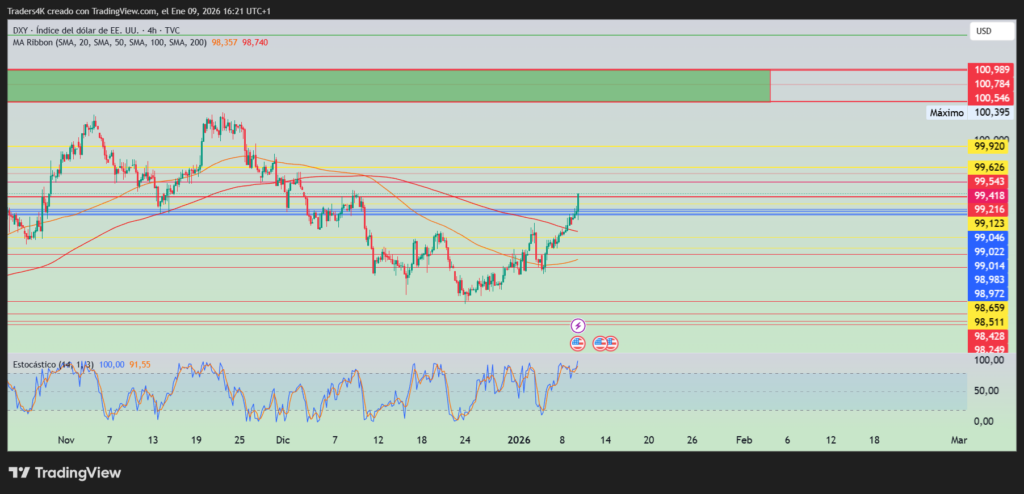Click the TradingView logo
The height and width of the screenshot is (494, 1024).
coord(64,472)
